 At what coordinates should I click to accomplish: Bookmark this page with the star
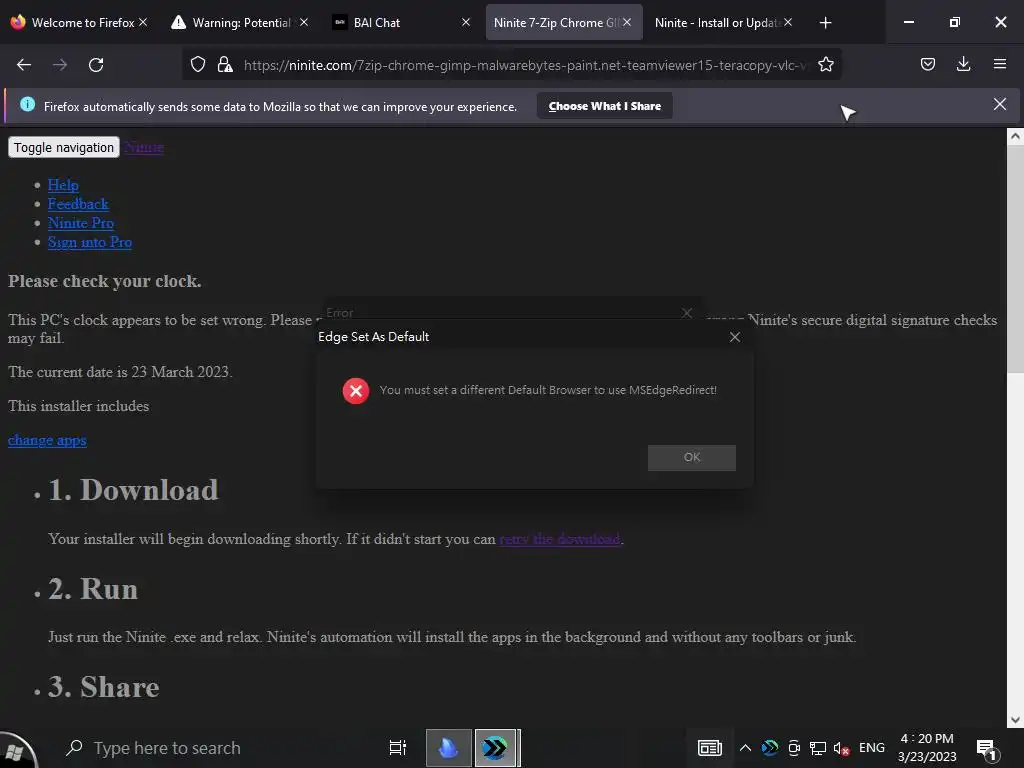[825, 64]
